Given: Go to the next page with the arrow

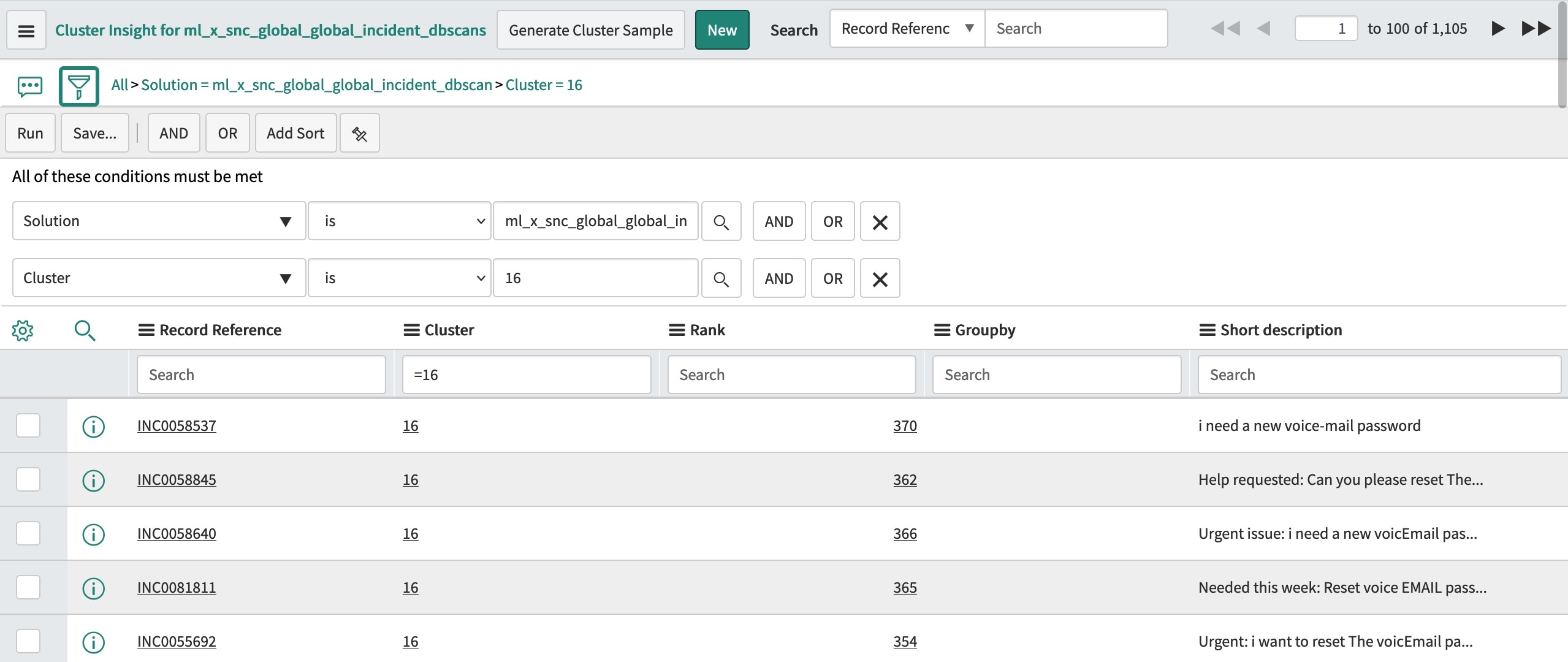Looking at the screenshot, I should point(1498,28).
